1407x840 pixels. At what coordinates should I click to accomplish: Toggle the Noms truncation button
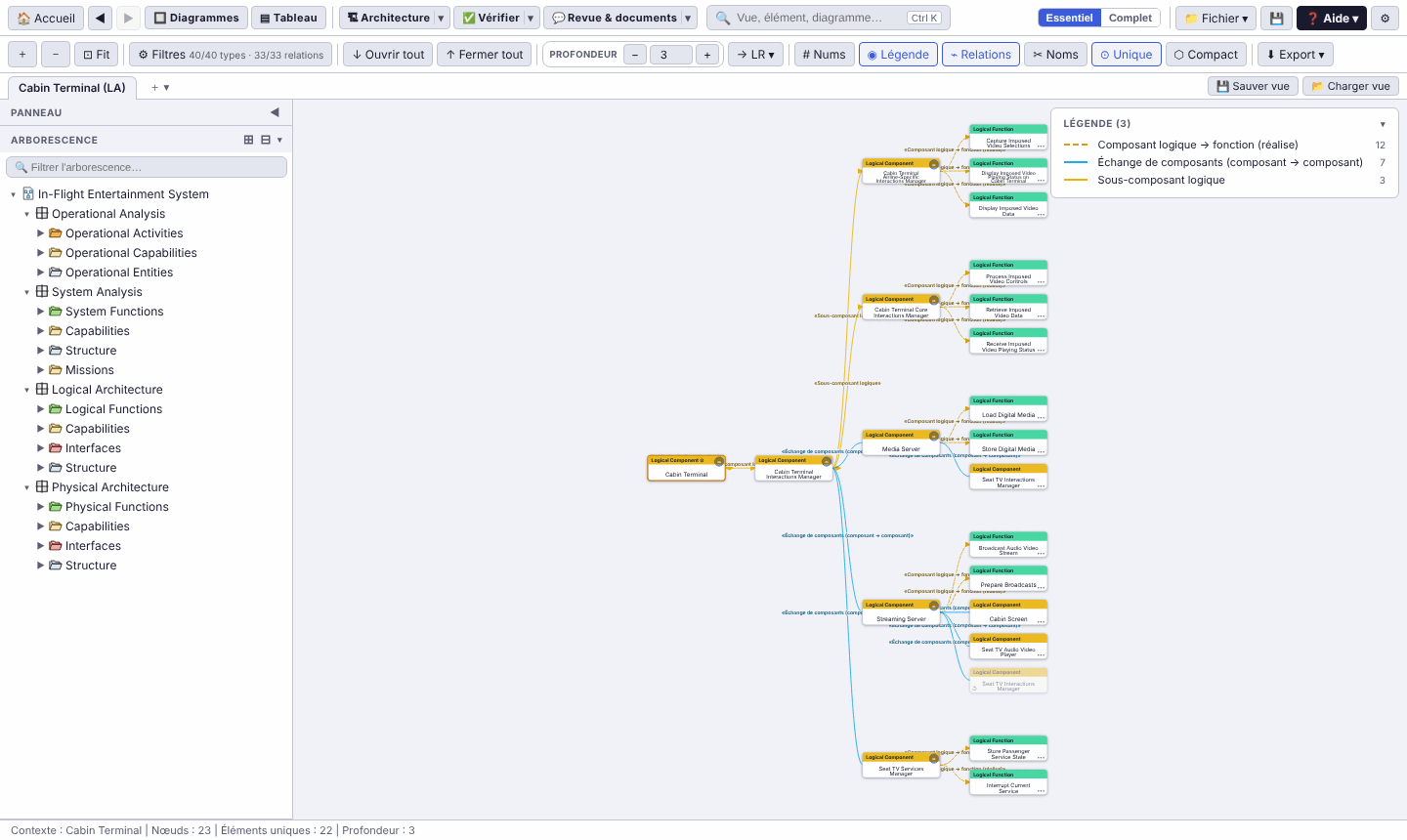click(1055, 55)
